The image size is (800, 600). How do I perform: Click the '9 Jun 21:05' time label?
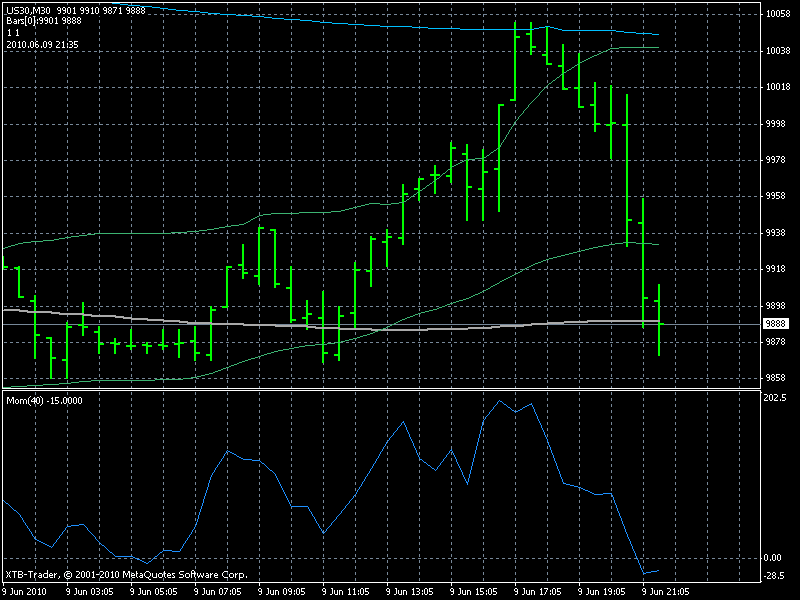pyautogui.click(x=666, y=592)
